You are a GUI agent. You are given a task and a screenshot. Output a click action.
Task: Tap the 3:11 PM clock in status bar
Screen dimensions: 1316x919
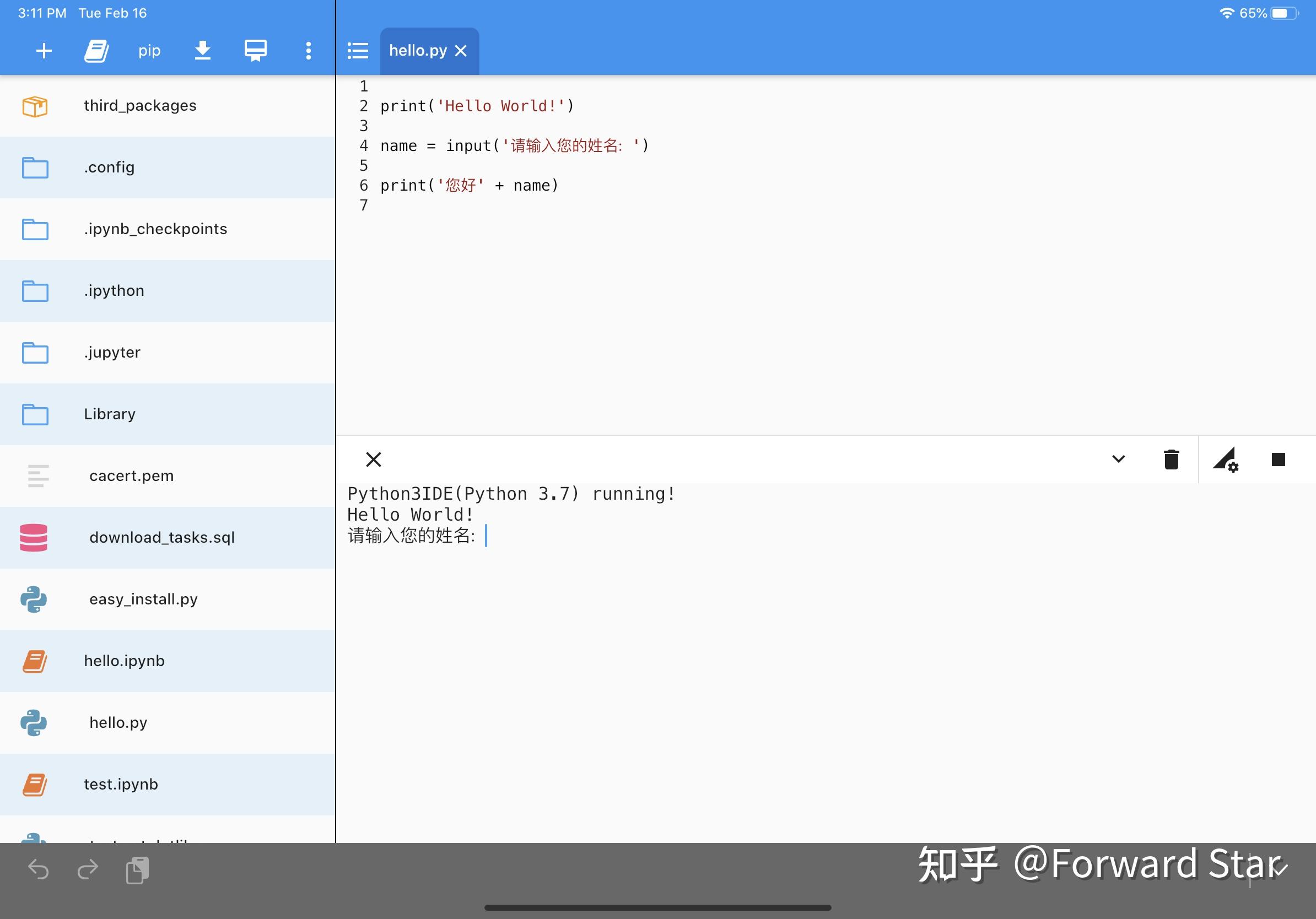[x=42, y=13]
